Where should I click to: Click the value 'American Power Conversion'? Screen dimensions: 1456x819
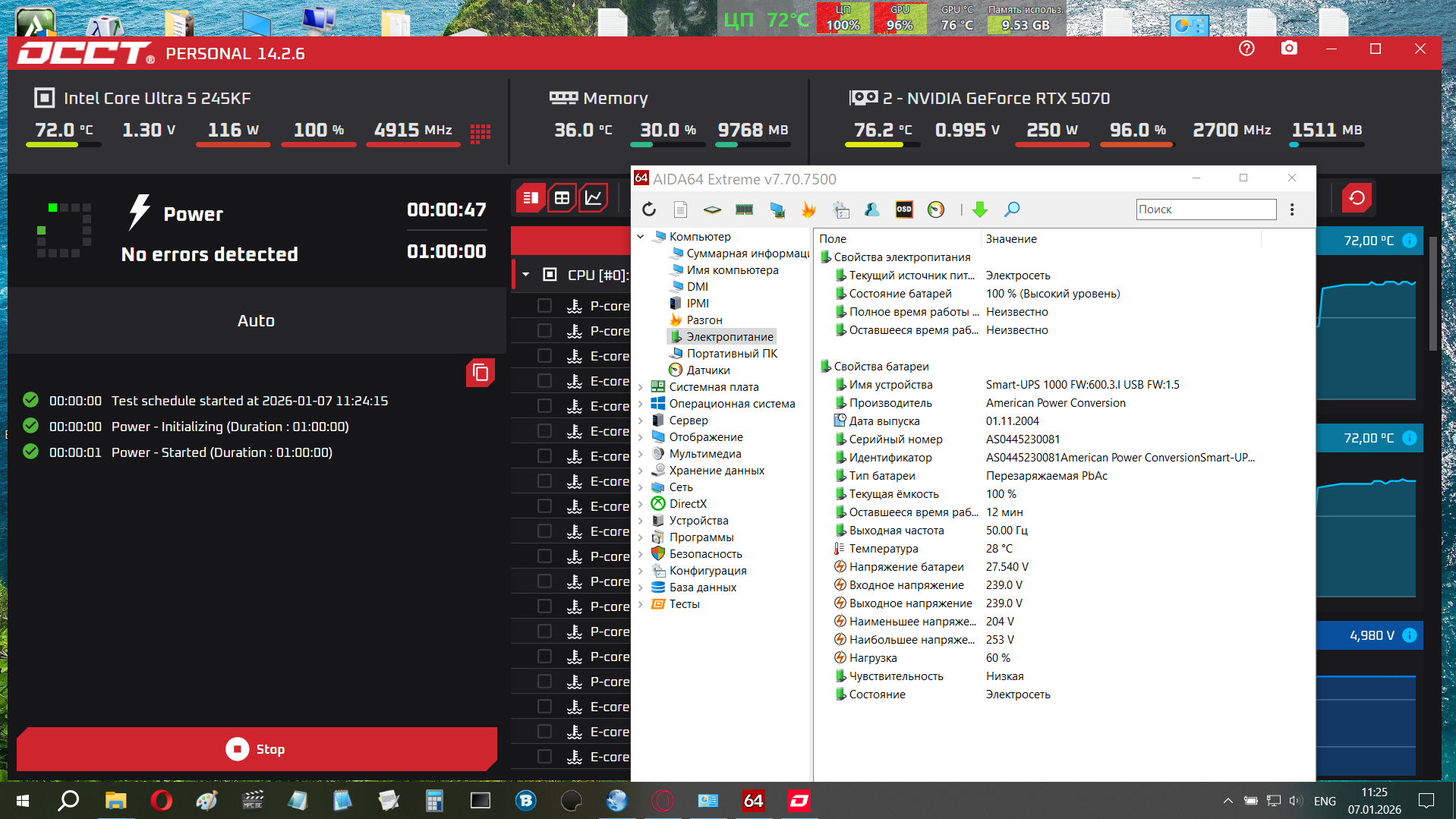[x=1055, y=403]
